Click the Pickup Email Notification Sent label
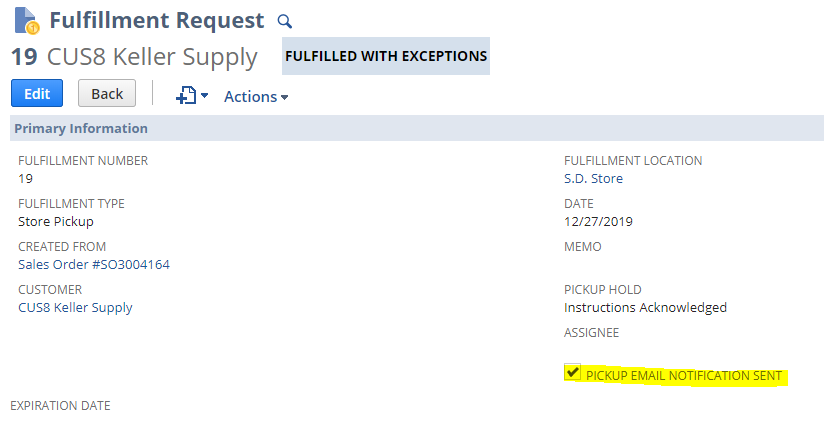This screenshot has width=824, height=440. tap(684, 376)
